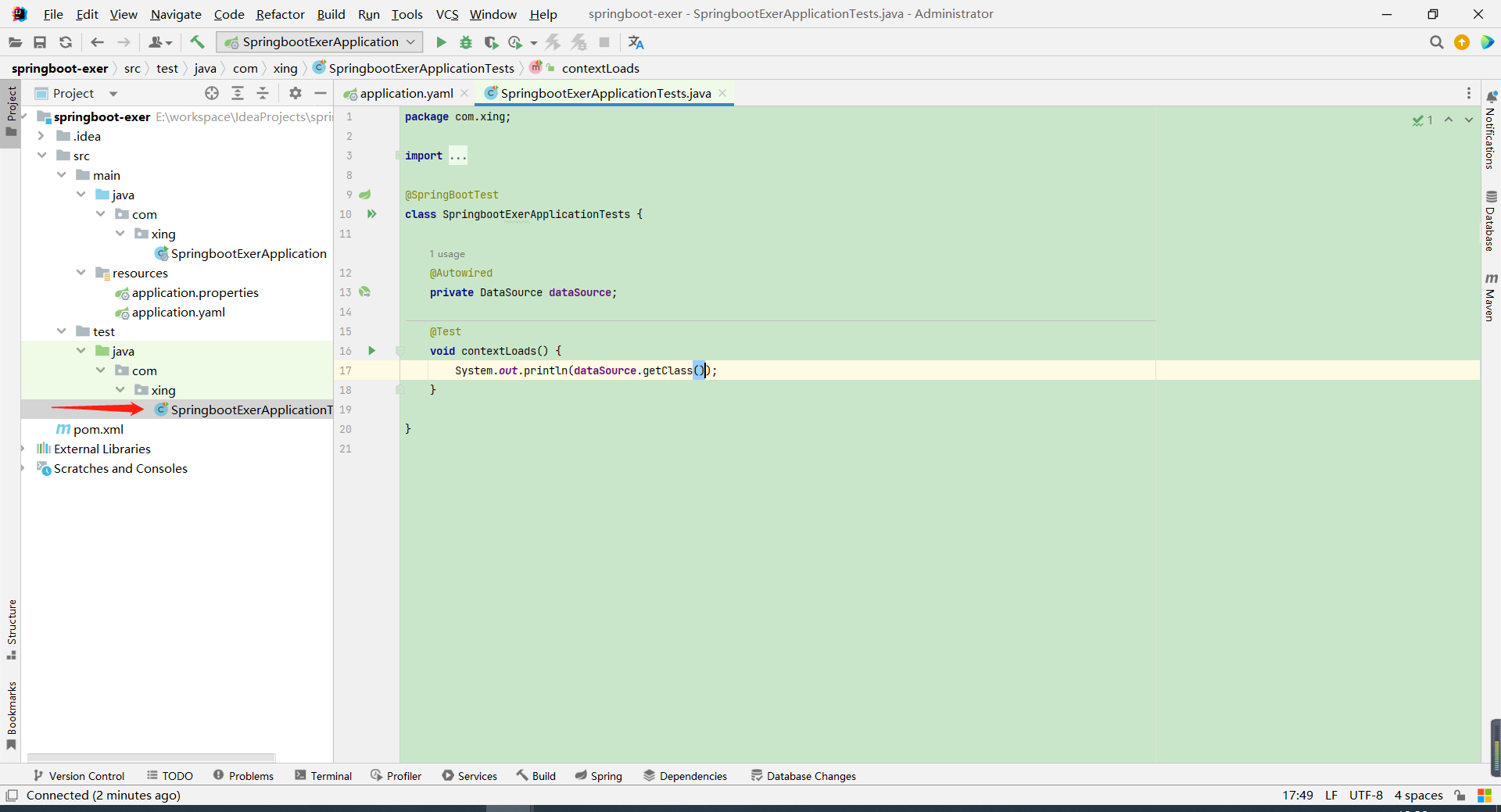The width and height of the screenshot is (1501, 812).
Task: Open SpringbootExerApplication run configuration dropdown
Action: point(320,42)
